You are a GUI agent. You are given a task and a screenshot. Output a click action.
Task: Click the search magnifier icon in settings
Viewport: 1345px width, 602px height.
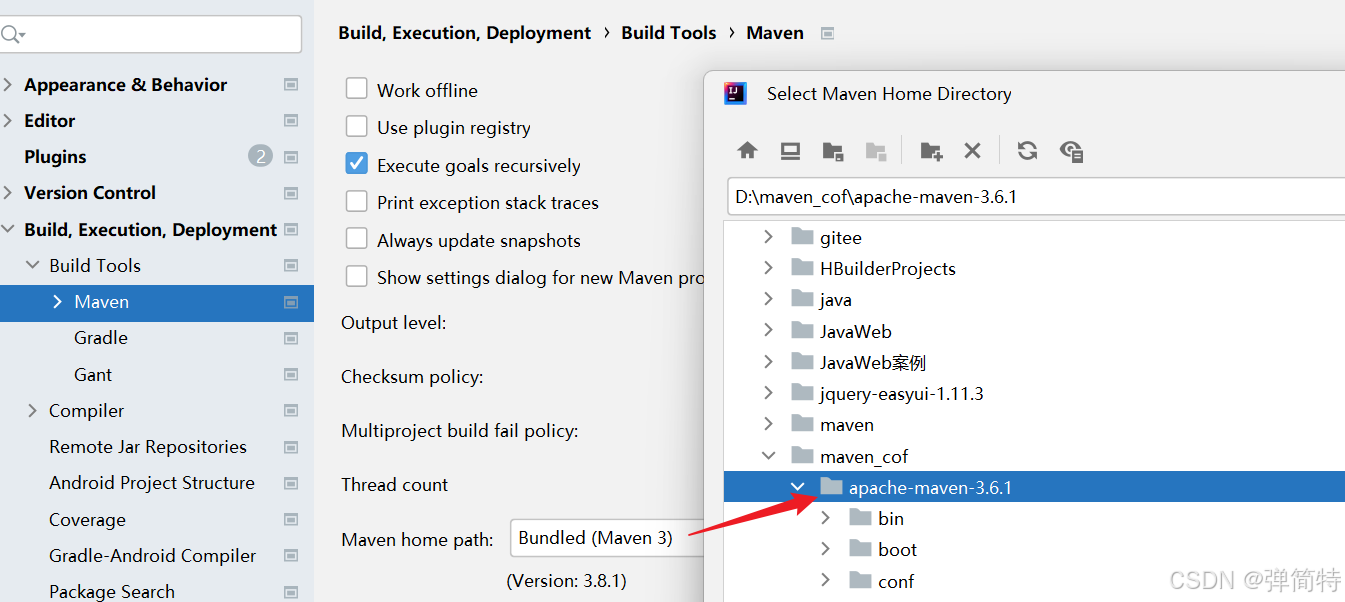(x=12, y=35)
